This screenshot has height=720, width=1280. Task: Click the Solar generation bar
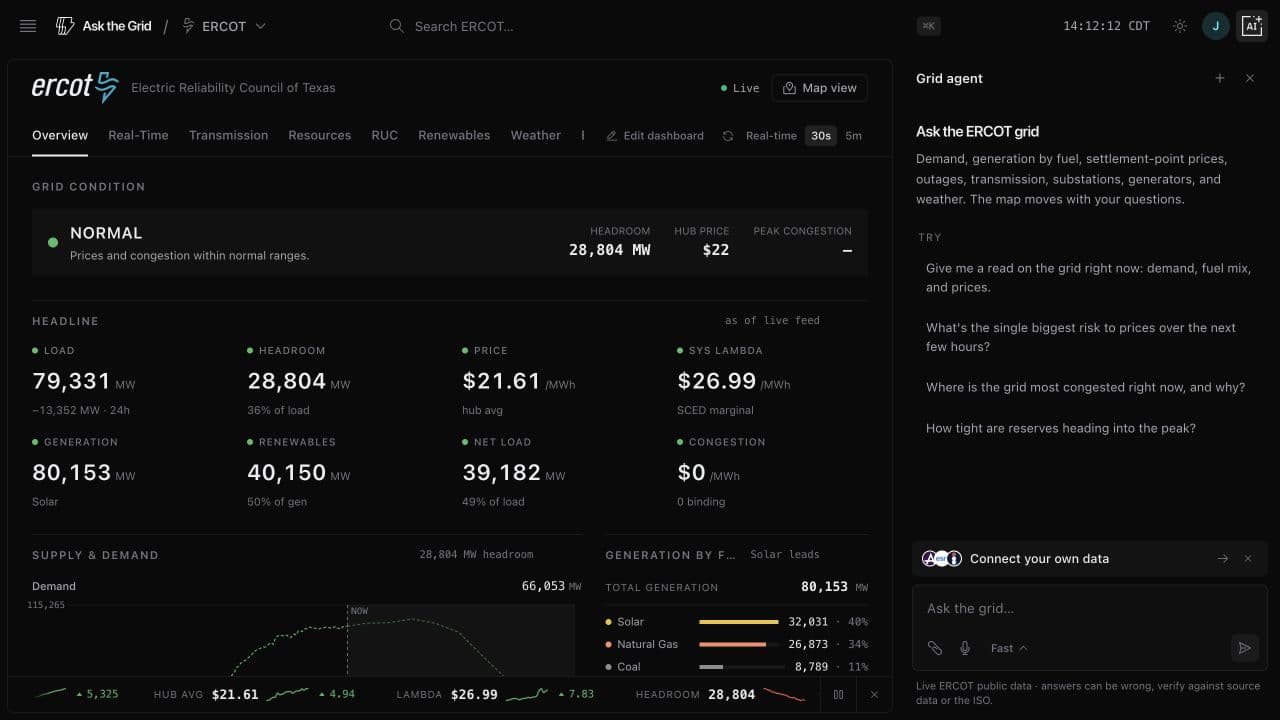coord(739,622)
